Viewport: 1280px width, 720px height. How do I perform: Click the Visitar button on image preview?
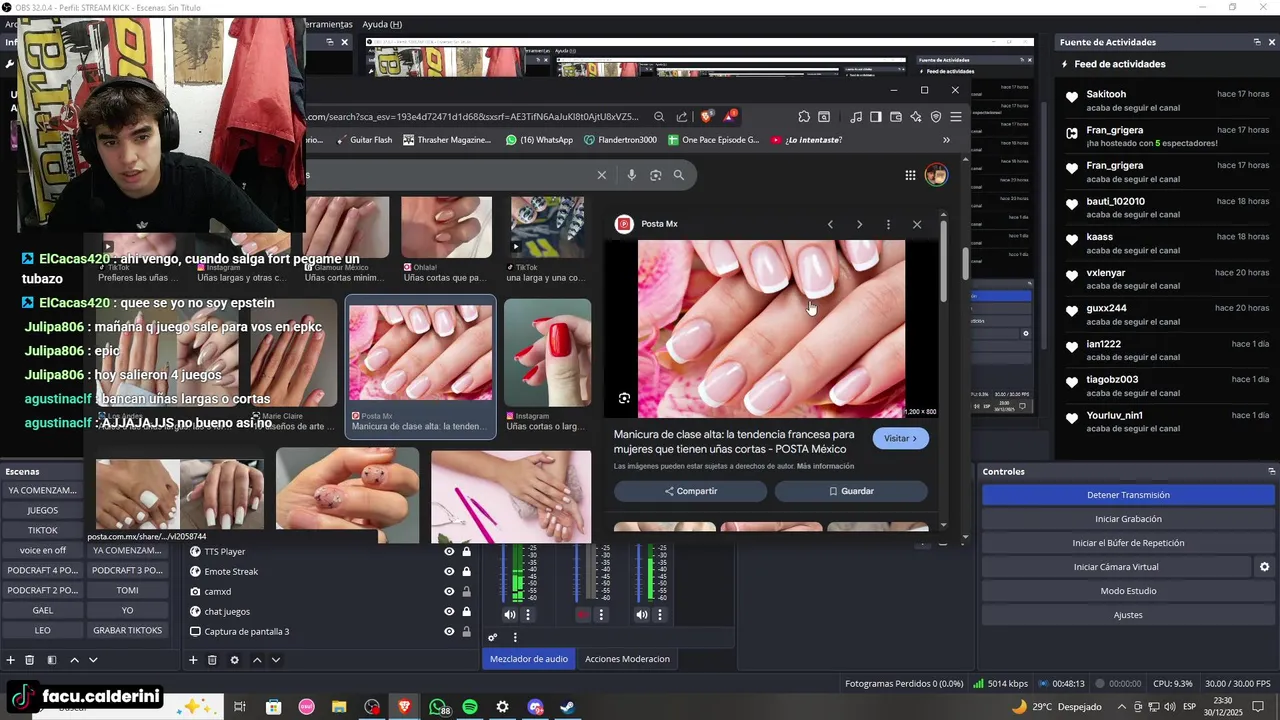click(900, 439)
